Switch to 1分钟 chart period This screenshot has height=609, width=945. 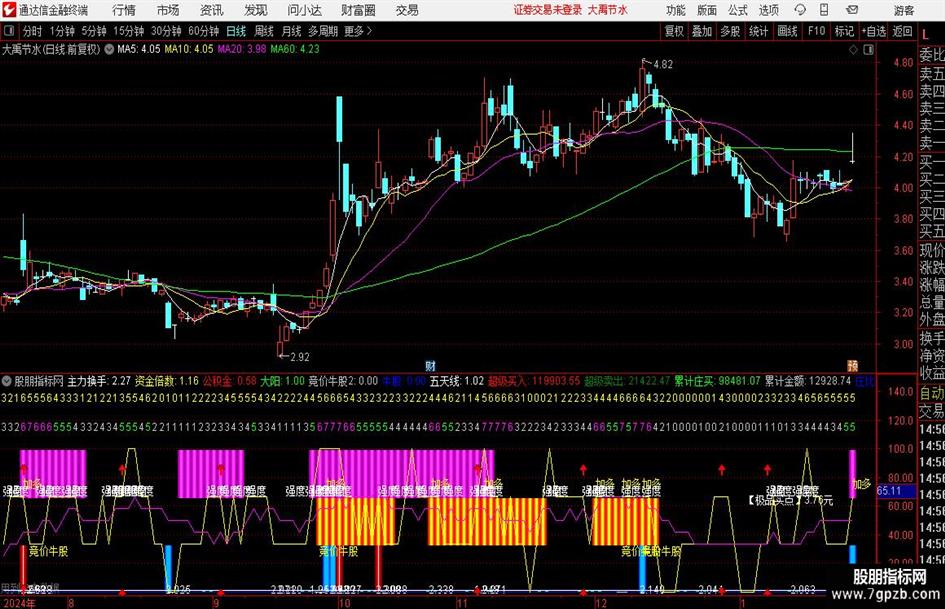click(62, 31)
